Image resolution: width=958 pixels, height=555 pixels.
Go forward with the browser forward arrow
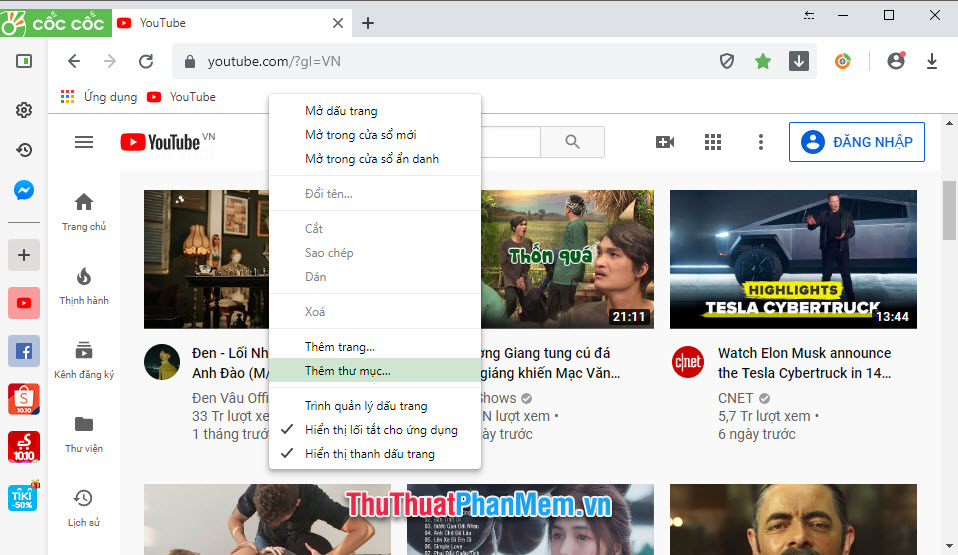110,61
